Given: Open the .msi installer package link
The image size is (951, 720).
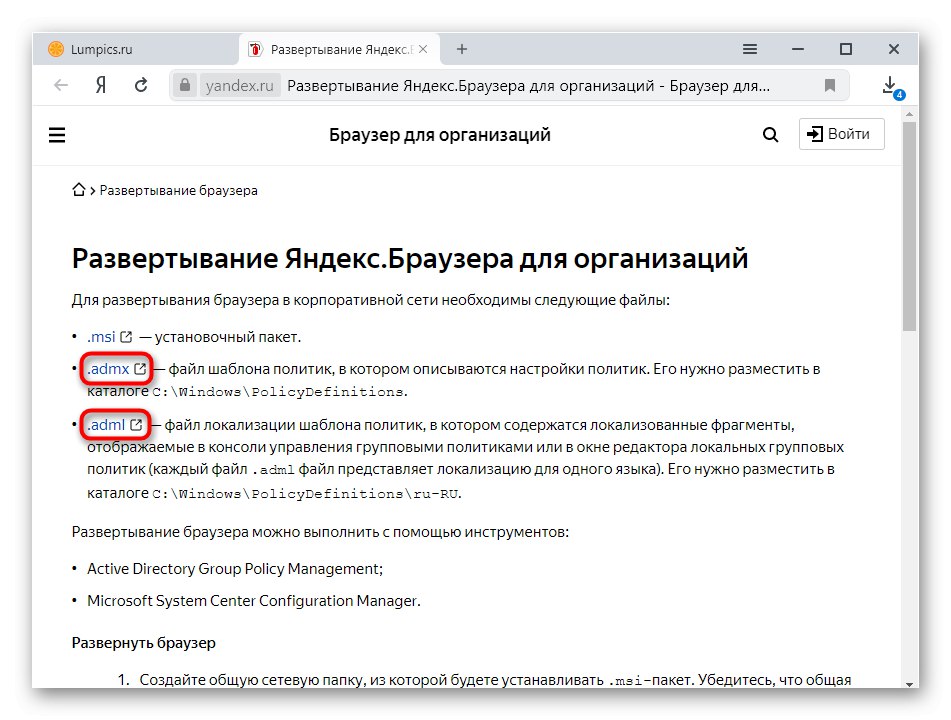Looking at the screenshot, I should tap(101, 336).
